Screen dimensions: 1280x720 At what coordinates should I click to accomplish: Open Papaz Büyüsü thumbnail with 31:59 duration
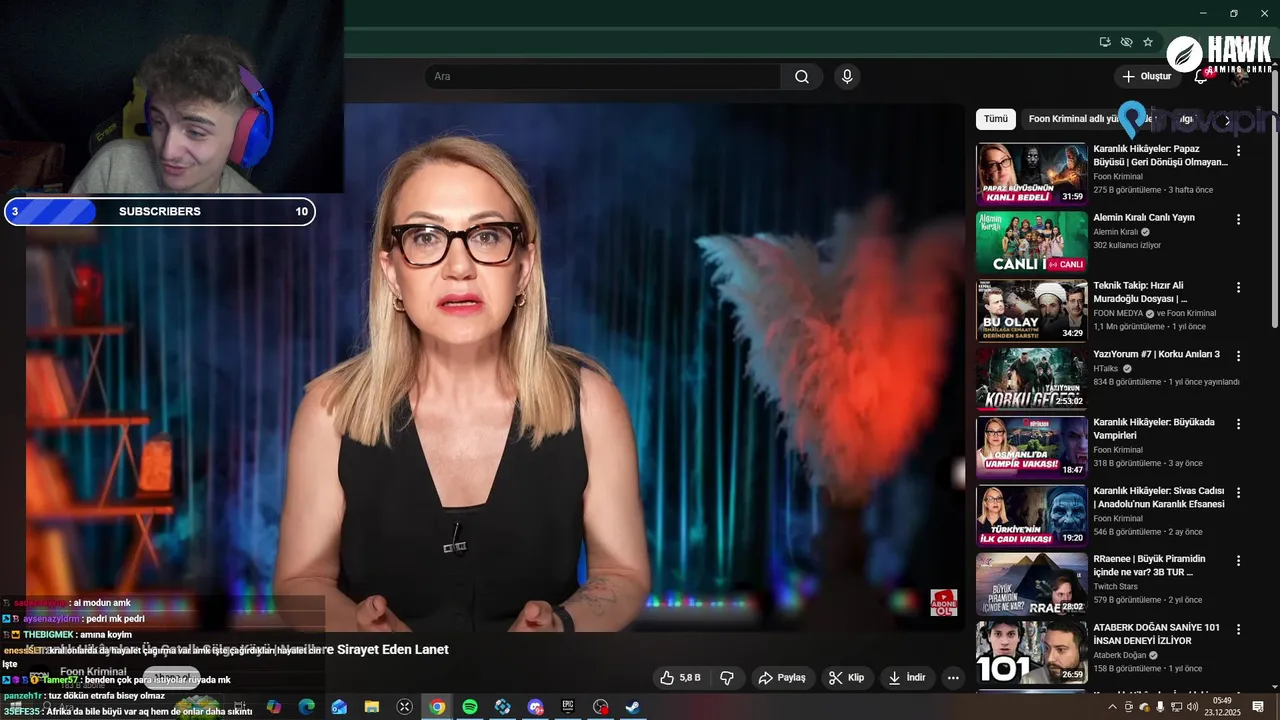[1031, 174]
